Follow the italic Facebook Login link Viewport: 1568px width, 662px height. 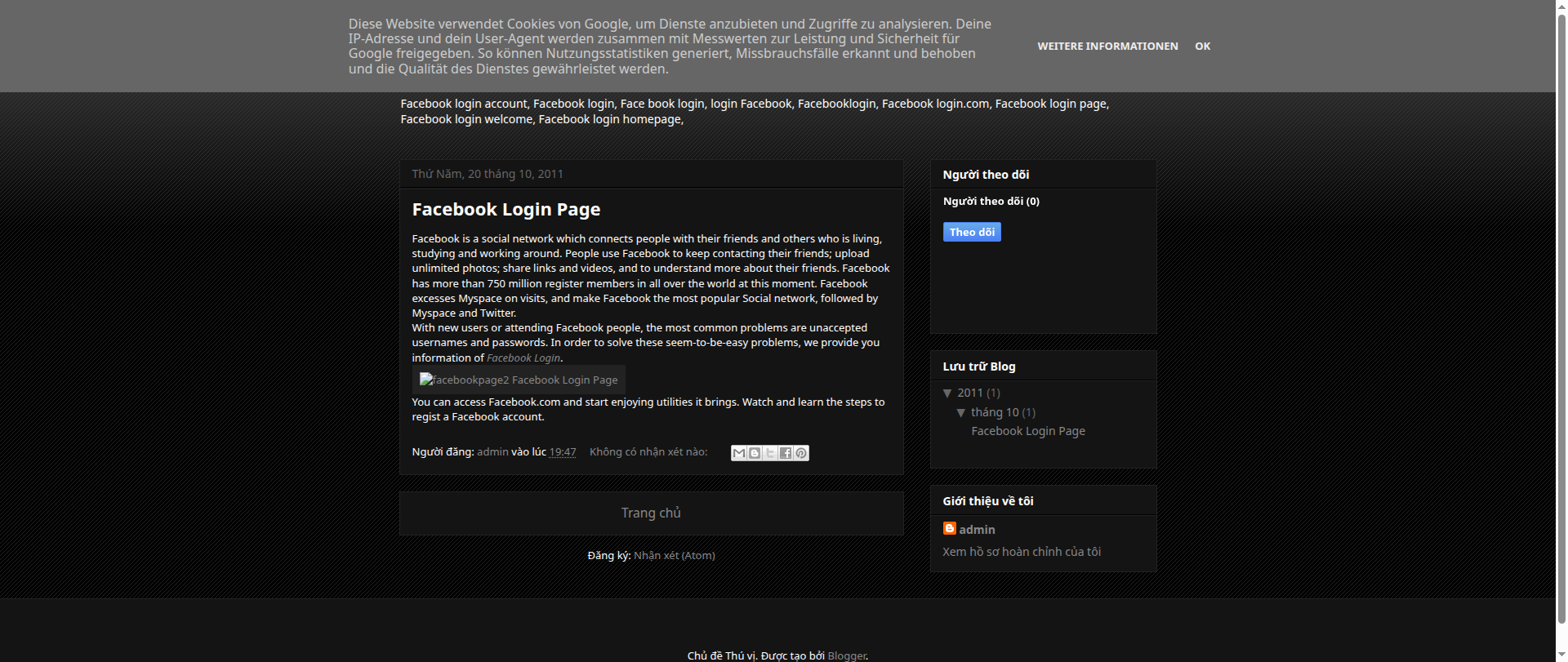[x=523, y=358]
